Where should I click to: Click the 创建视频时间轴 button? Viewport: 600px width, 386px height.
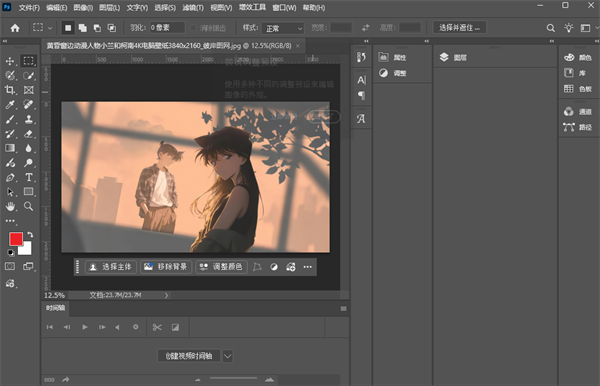[189, 356]
